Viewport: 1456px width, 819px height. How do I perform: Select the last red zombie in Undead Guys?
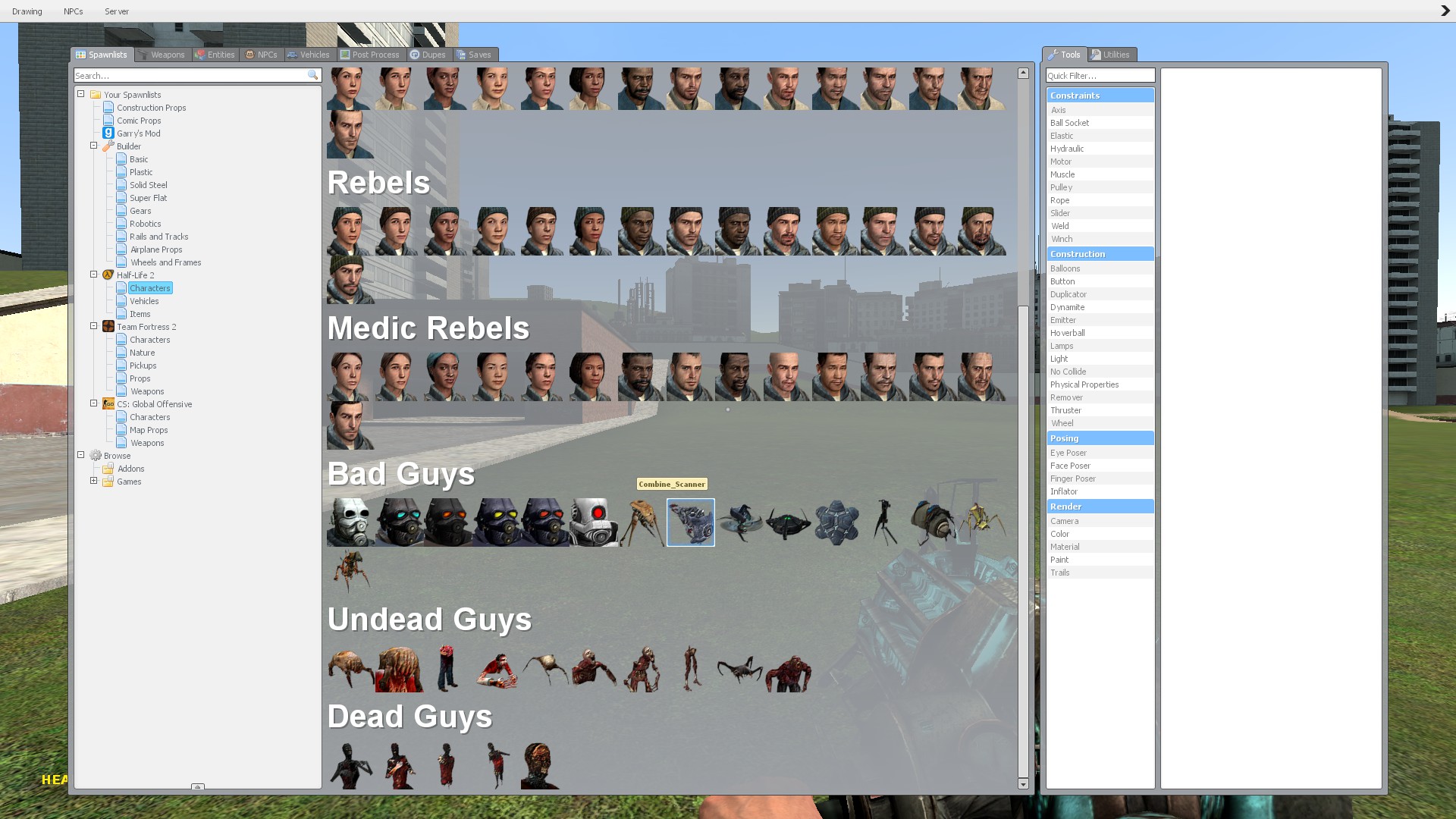(788, 668)
